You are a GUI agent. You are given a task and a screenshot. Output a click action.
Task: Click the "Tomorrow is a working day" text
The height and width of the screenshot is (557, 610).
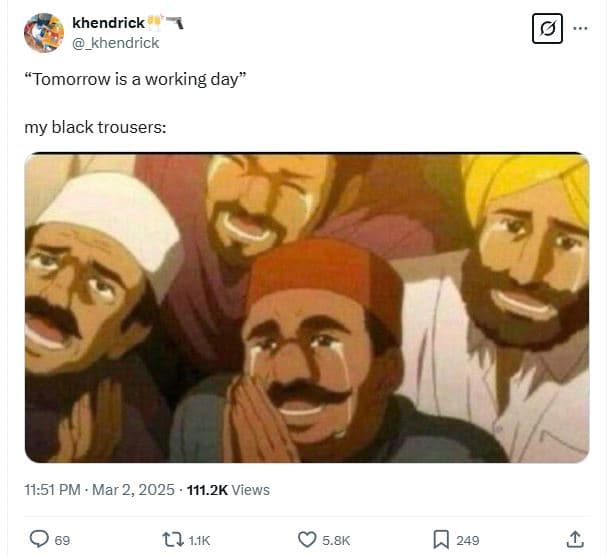(x=135, y=79)
